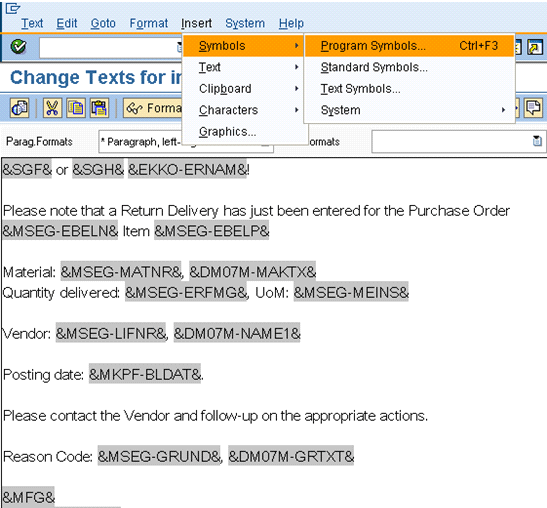Click the Copy icon in toolbar
The width and height of the screenshot is (547, 508).
[x=76, y=108]
